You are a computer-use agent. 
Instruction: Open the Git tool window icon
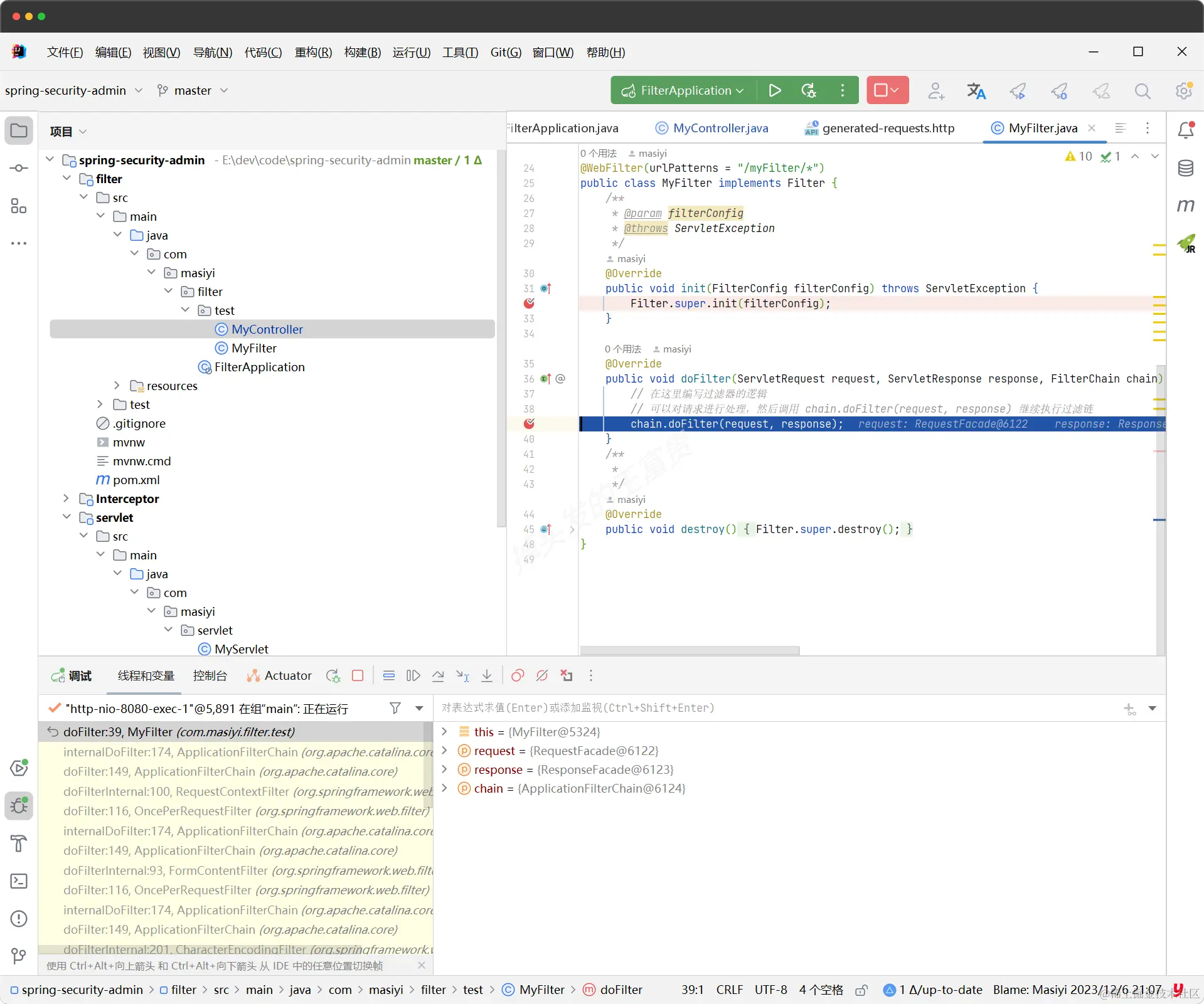coord(19,956)
